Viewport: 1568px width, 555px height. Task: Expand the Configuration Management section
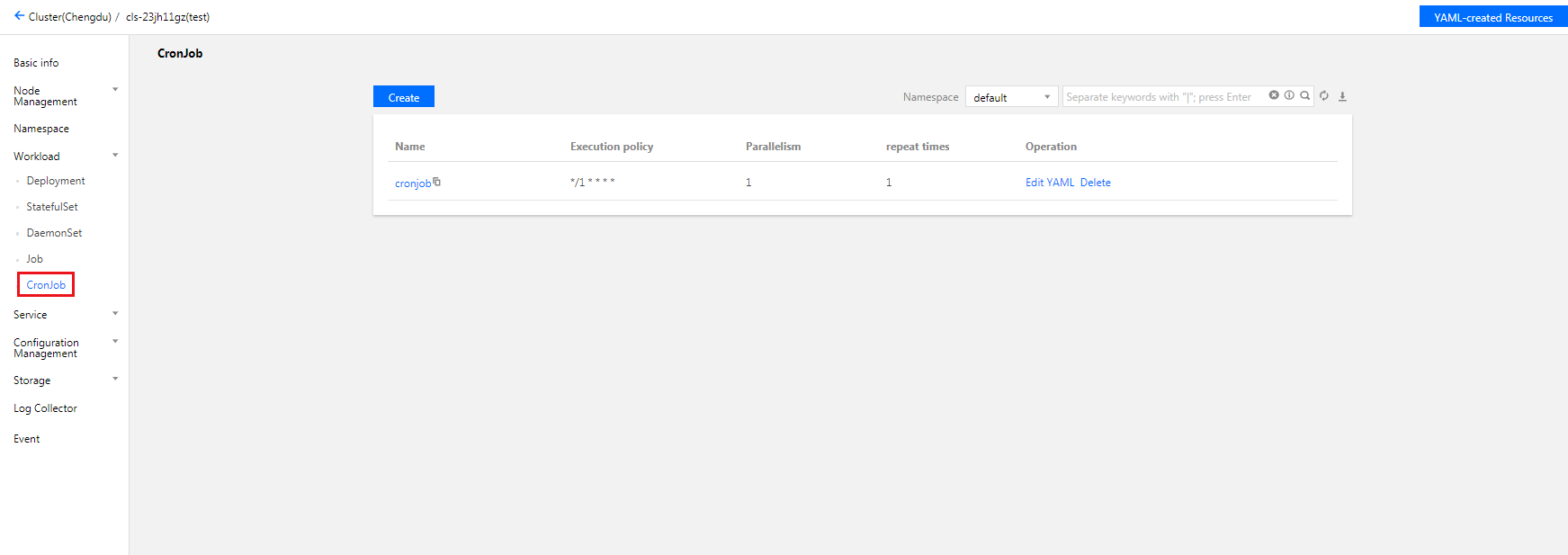pos(115,342)
